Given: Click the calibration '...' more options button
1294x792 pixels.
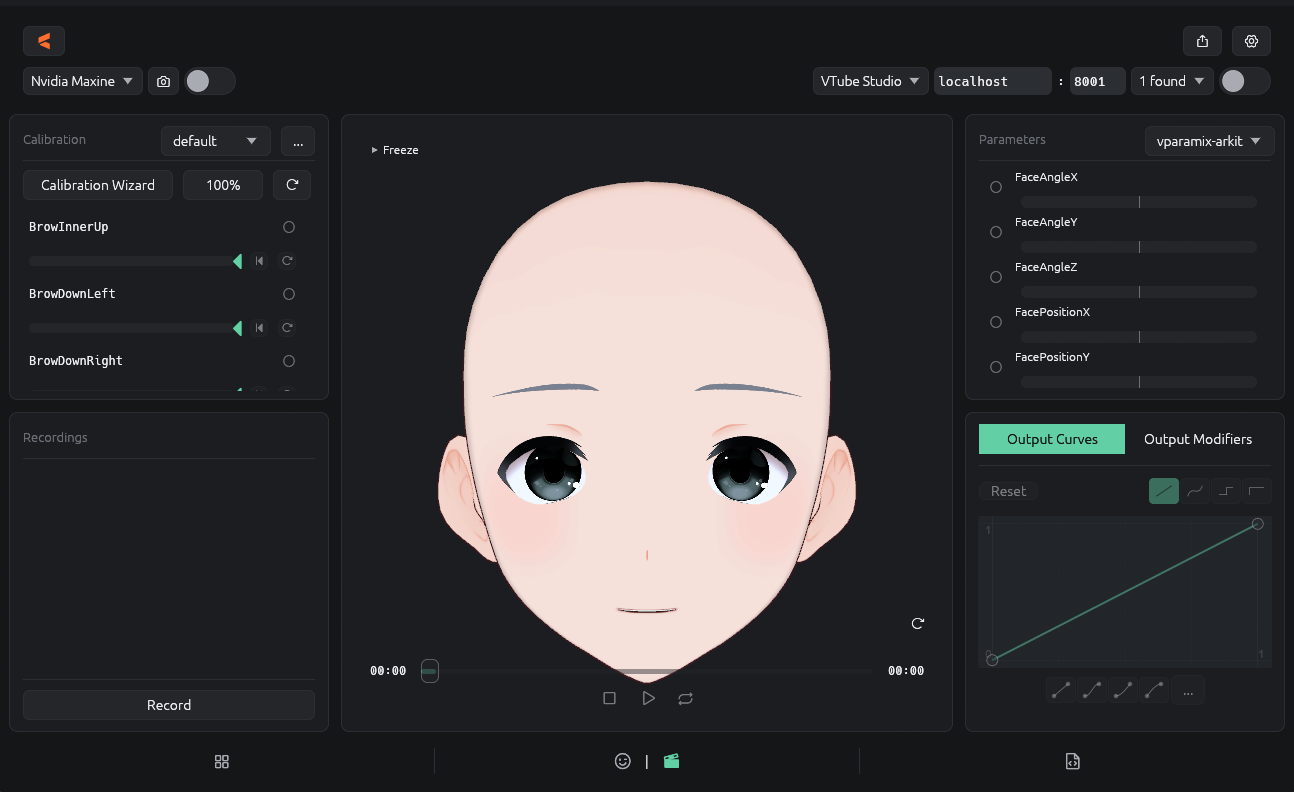Looking at the screenshot, I should pos(298,141).
